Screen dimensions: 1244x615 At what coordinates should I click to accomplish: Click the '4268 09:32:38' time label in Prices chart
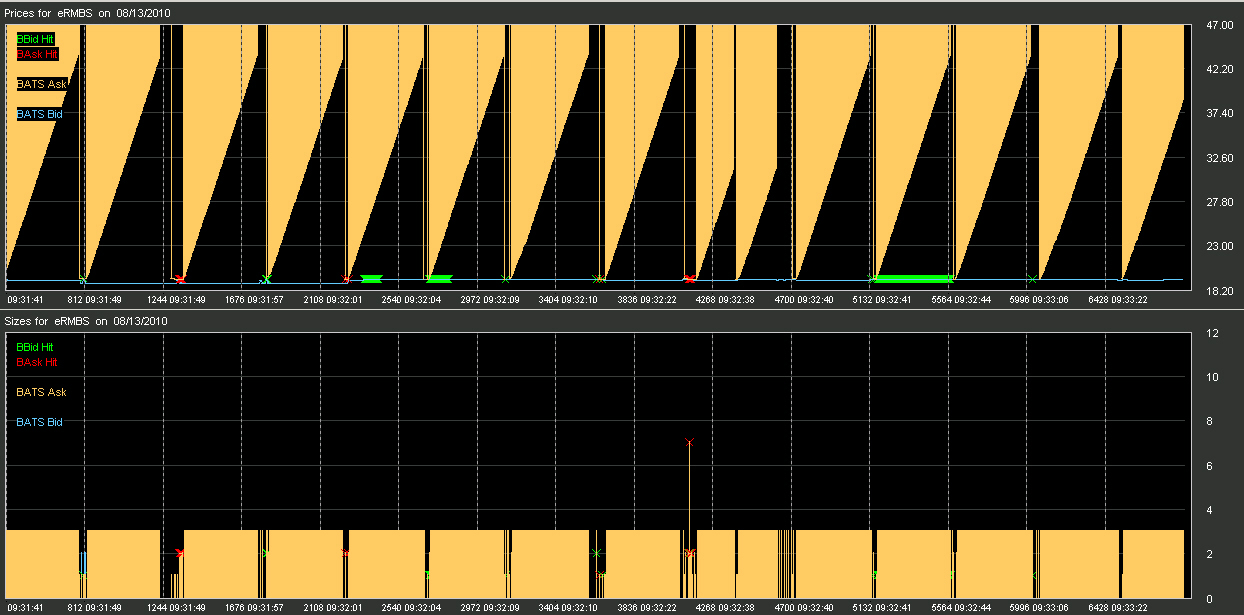click(x=725, y=298)
